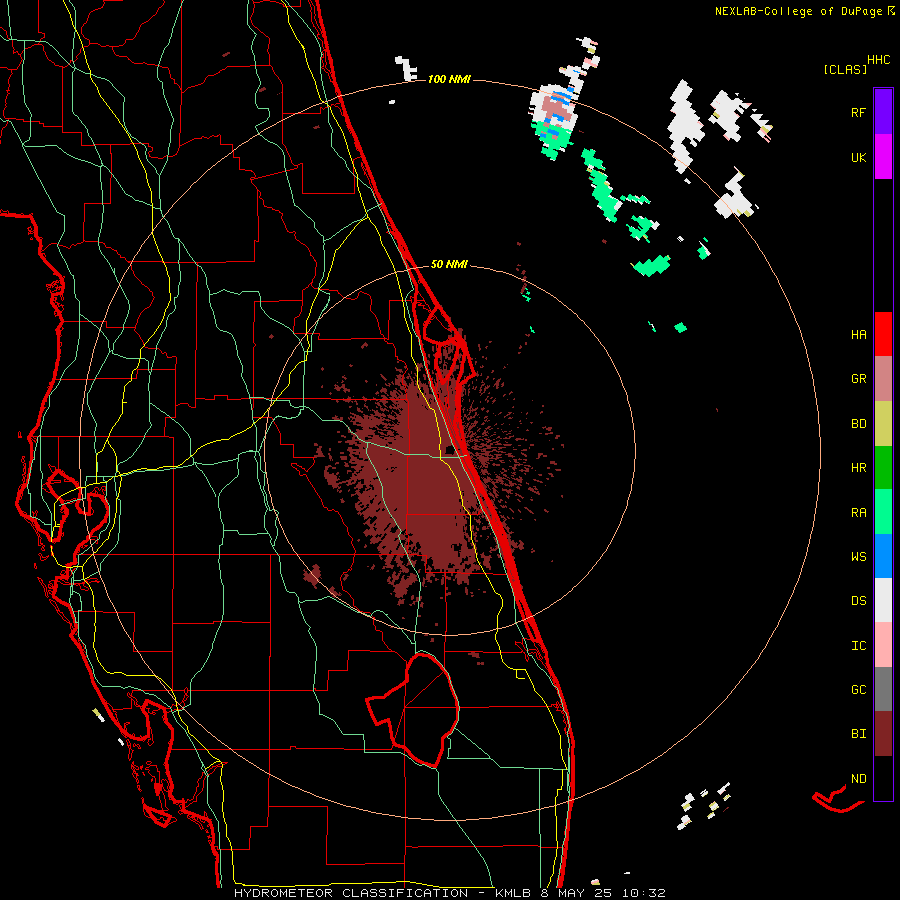Click the 'HHC' product label
This screenshot has width=900, height=900.
[x=879, y=60]
